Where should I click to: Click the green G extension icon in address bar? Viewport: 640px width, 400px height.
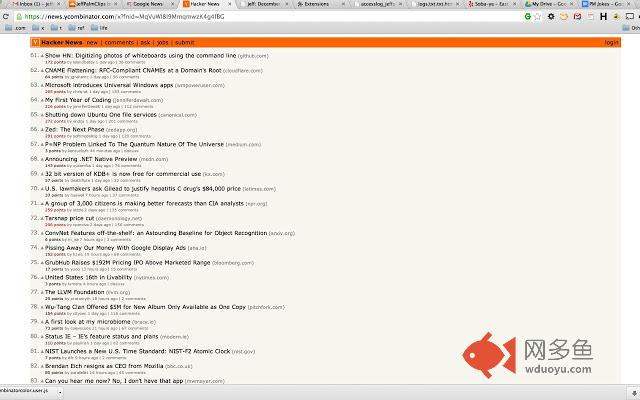click(528, 17)
